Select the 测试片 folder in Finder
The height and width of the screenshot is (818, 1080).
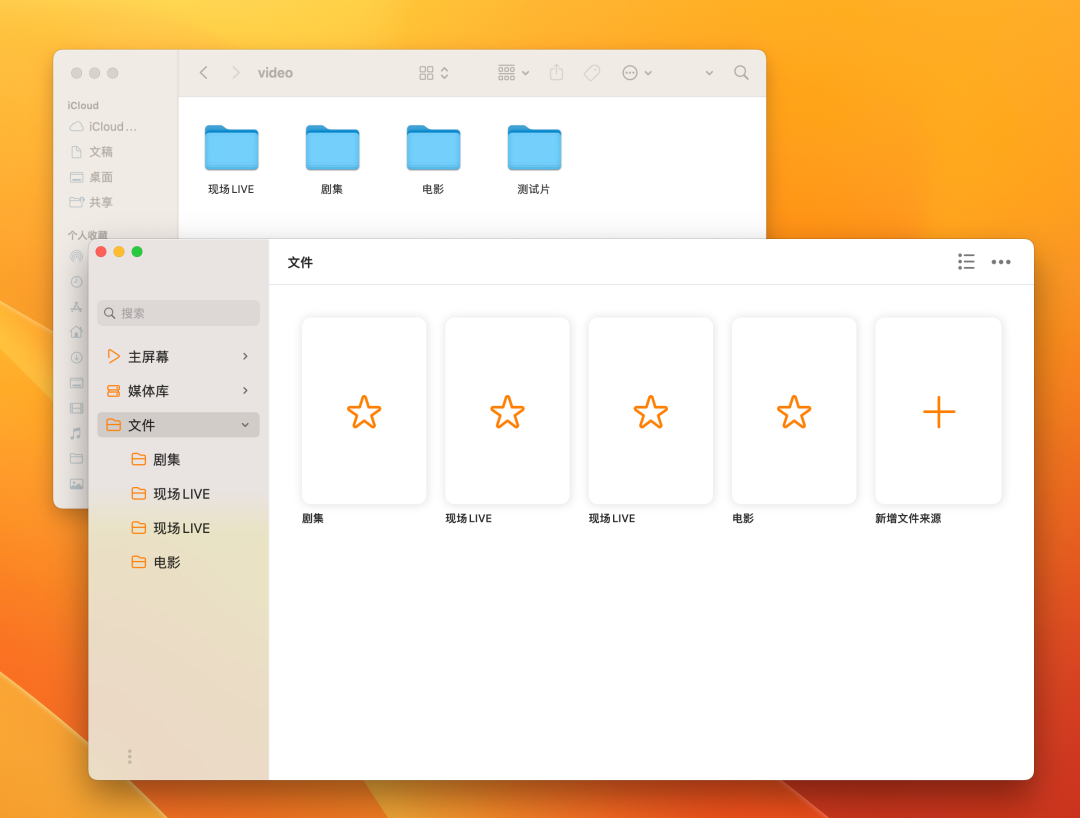[x=534, y=160]
